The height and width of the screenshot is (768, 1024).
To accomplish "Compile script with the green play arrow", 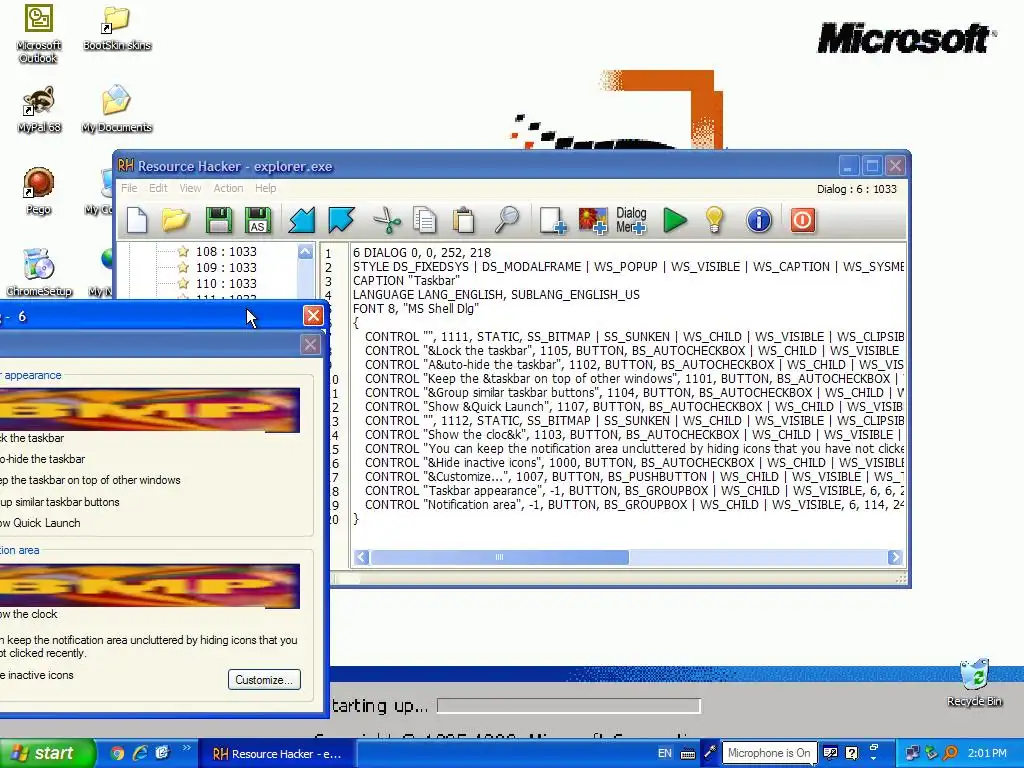I will coord(675,220).
